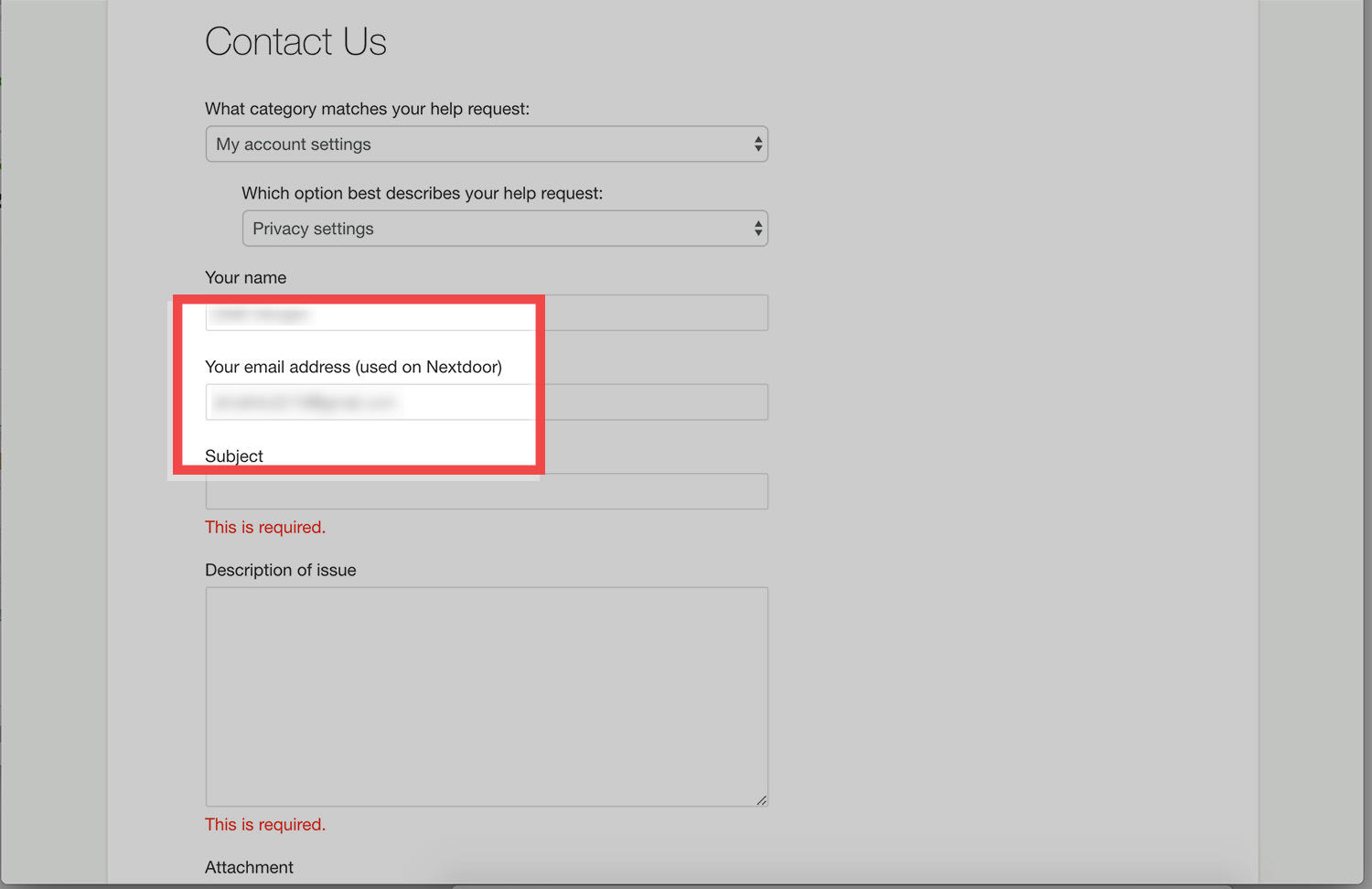Click the blurred name value inside the highlight

261,314
